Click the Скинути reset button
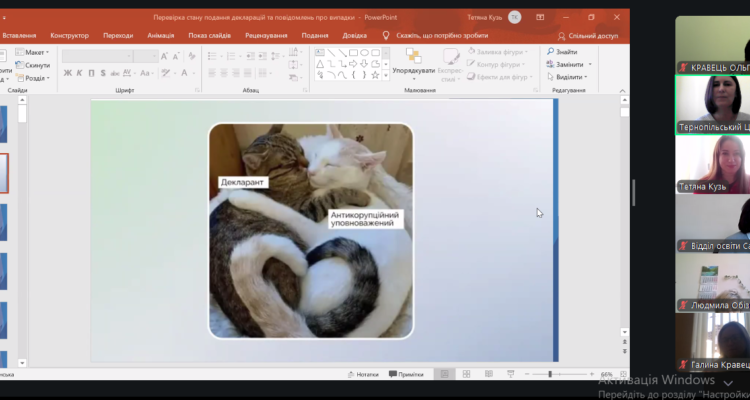Image resolution: width=750 pixels, height=400 pixels. coord(35,65)
